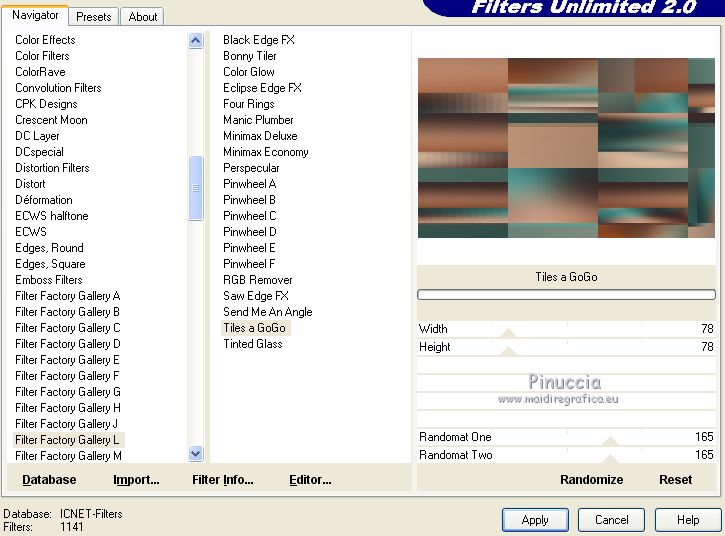Select Filter Factory Gallery C

[68, 328]
